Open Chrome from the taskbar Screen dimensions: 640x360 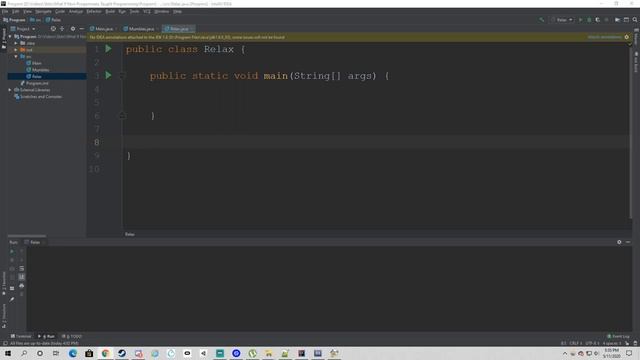coord(105,353)
